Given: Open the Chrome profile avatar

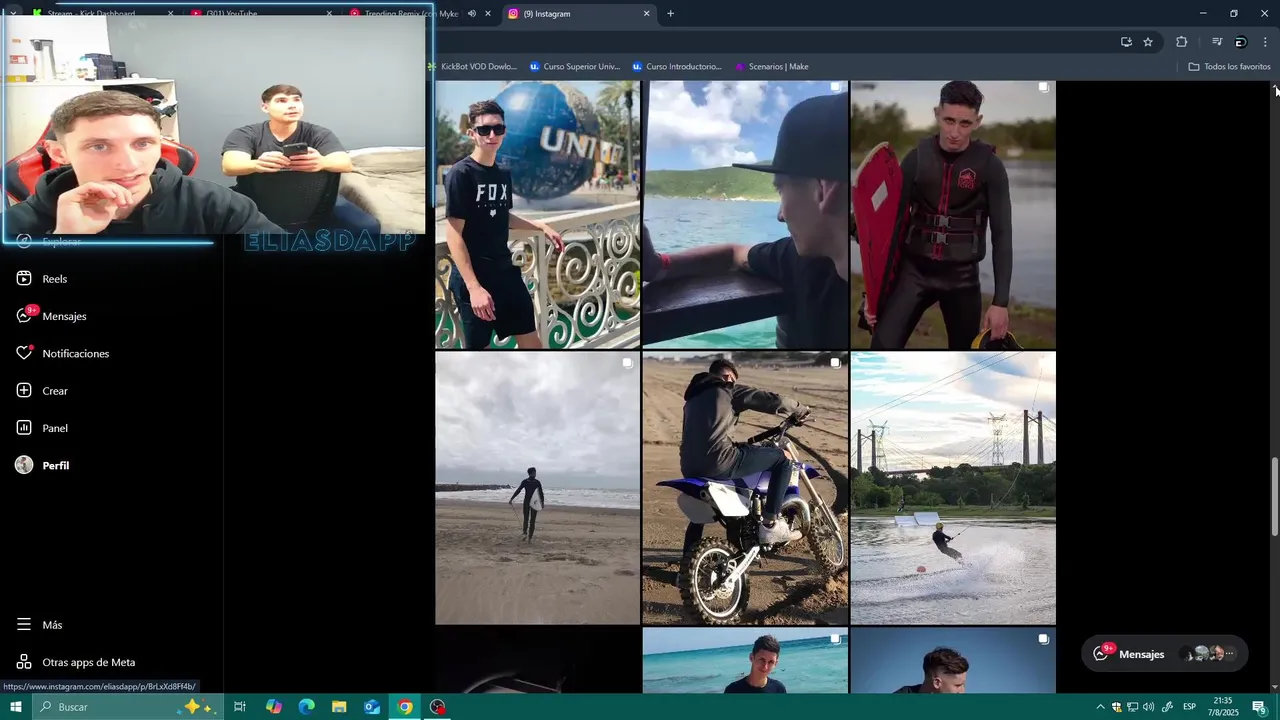Looking at the screenshot, I should click(1241, 42).
